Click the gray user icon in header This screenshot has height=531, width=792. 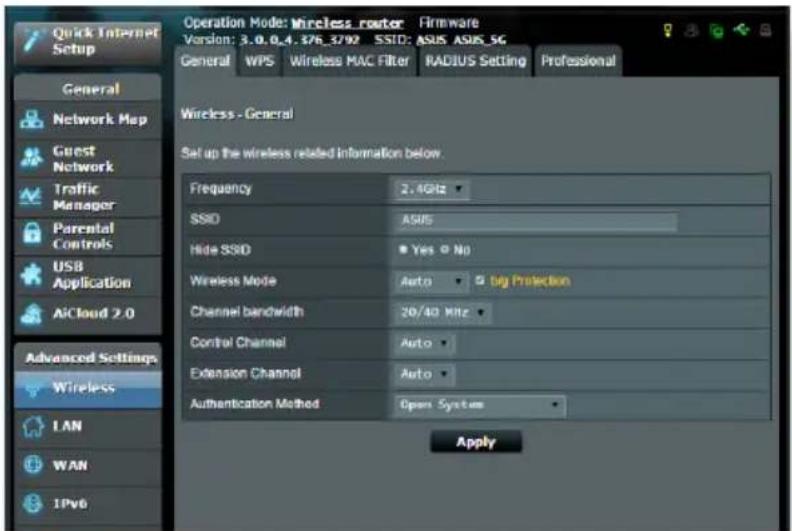tap(692, 30)
